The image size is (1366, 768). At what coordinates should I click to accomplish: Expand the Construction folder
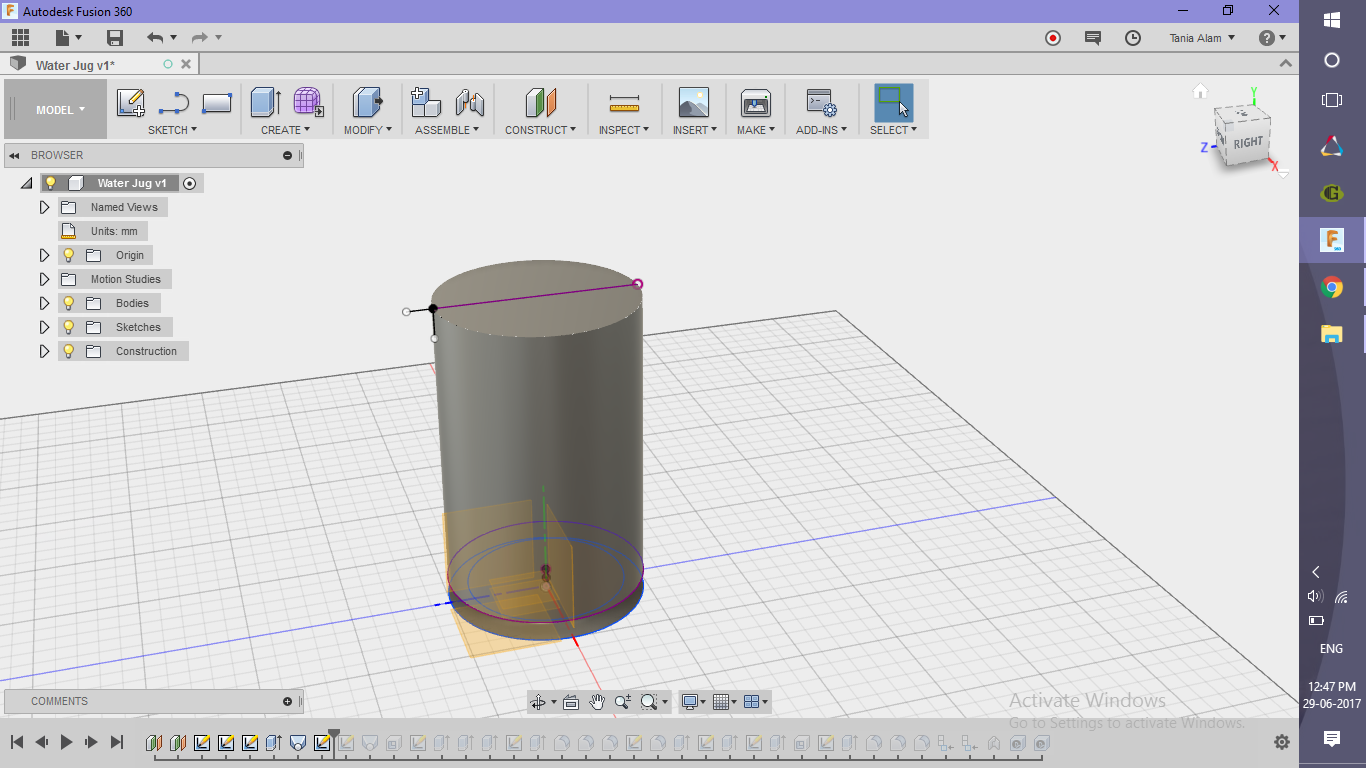pos(44,351)
